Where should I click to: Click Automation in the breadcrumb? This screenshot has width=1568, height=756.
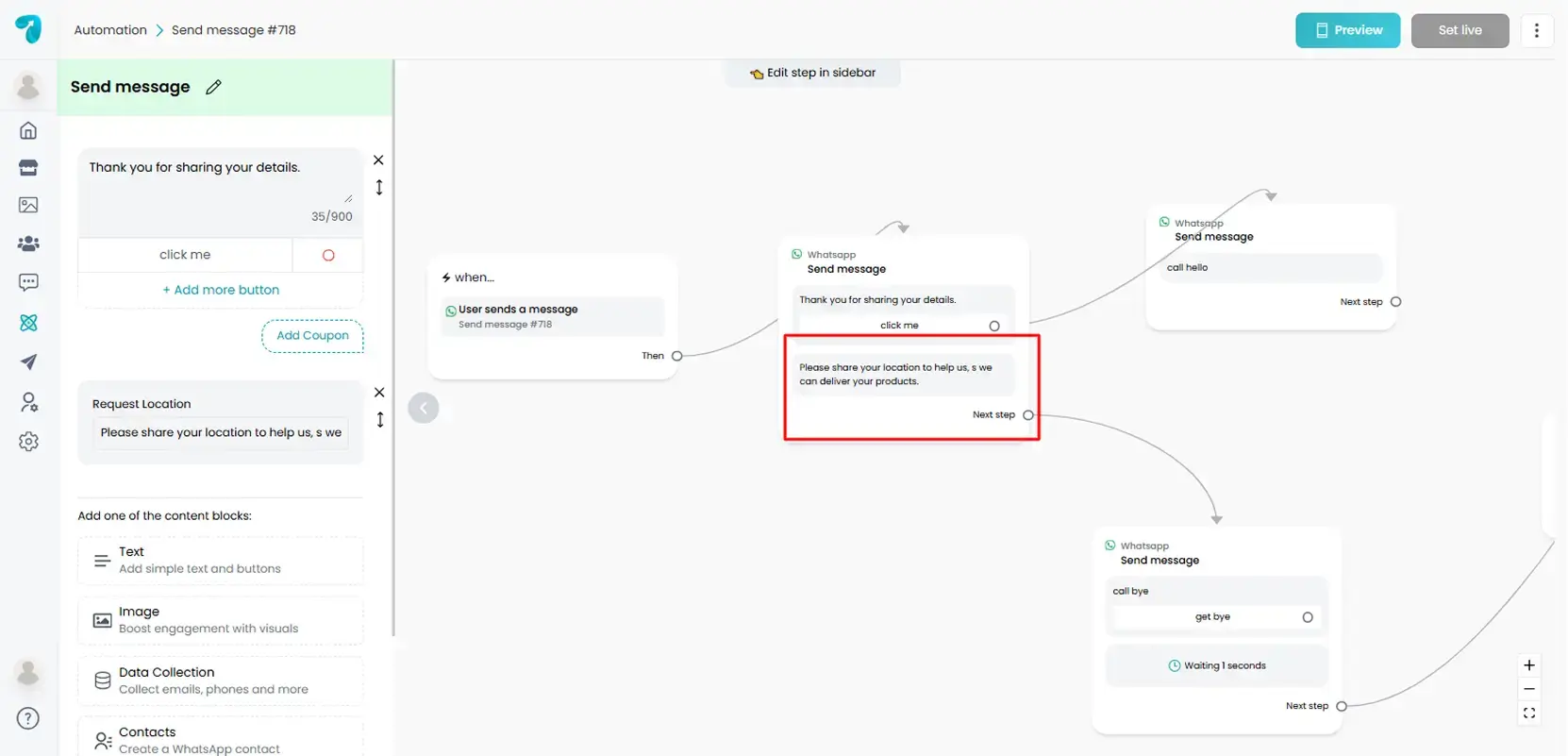click(x=110, y=30)
